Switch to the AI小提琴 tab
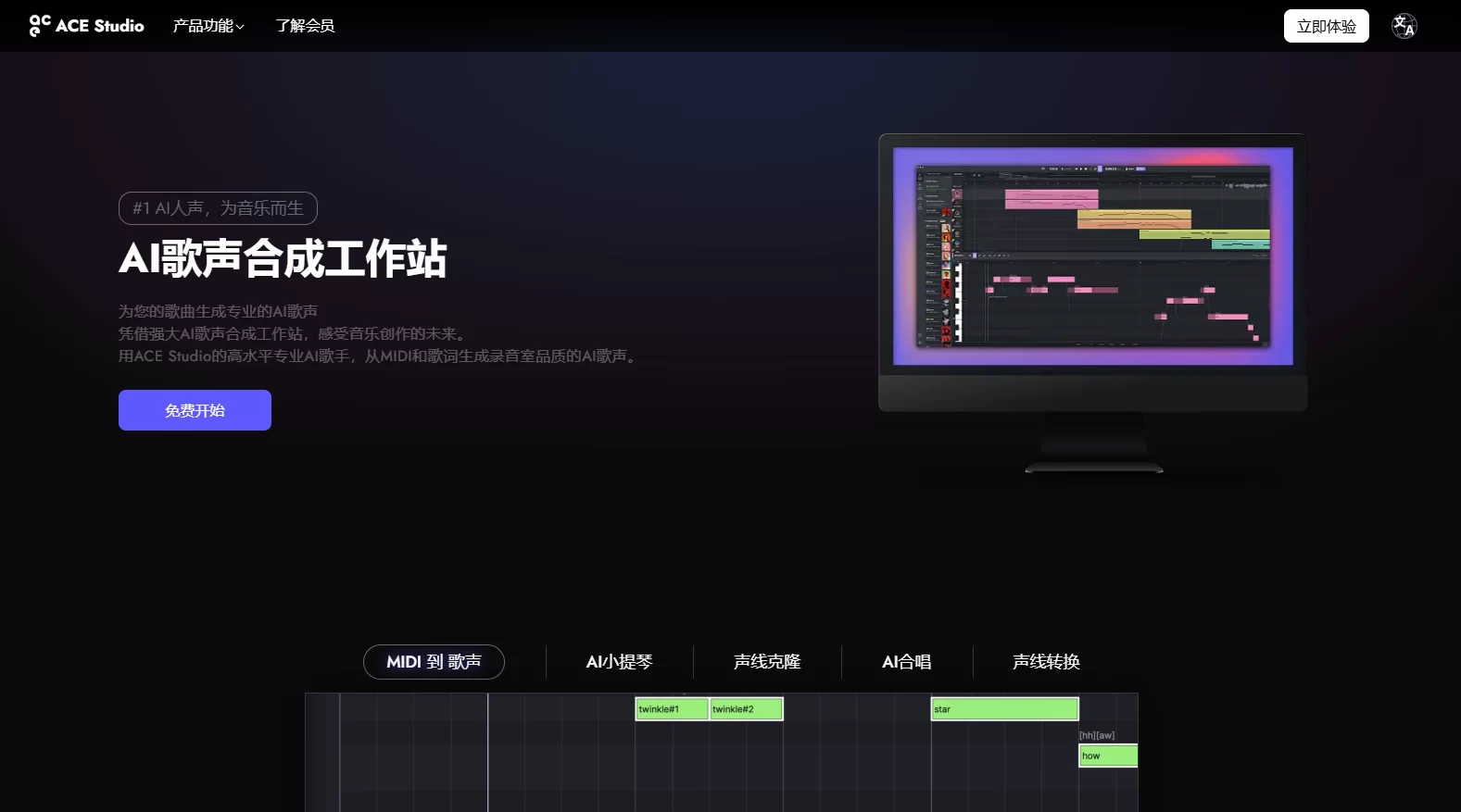This screenshot has height=812, width=1461. pyautogui.click(x=619, y=662)
